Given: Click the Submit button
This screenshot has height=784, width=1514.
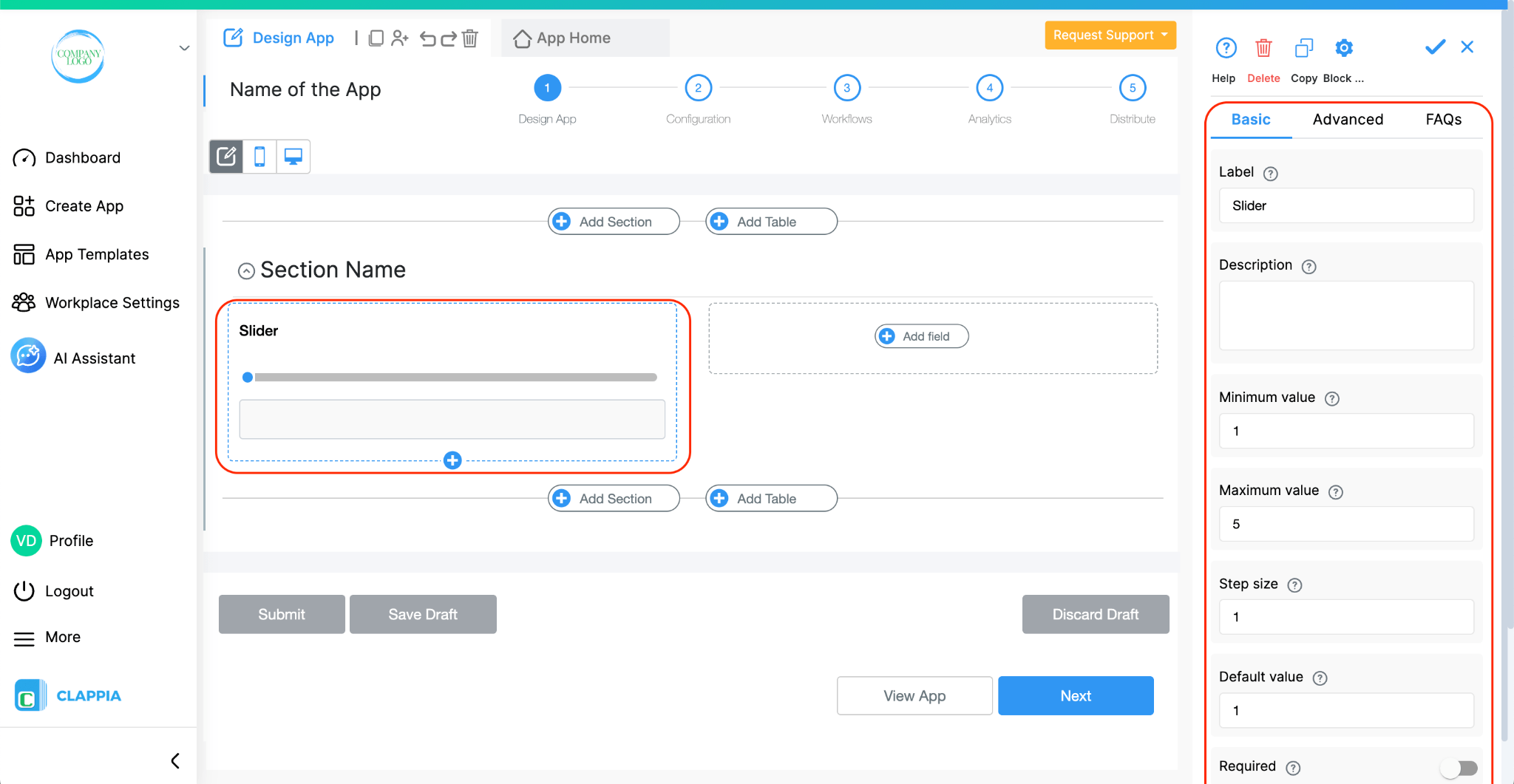Looking at the screenshot, I should tap(282, 614).
